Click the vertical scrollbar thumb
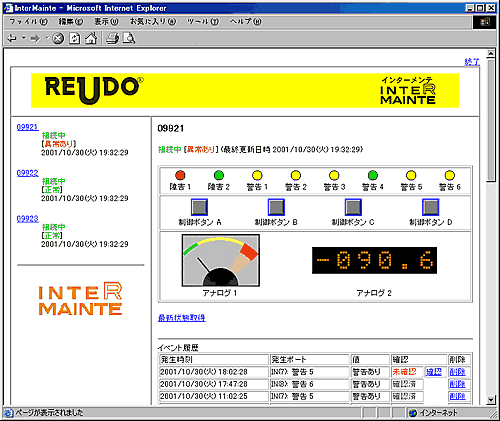500x421 pixels. (x=491, y=119)
